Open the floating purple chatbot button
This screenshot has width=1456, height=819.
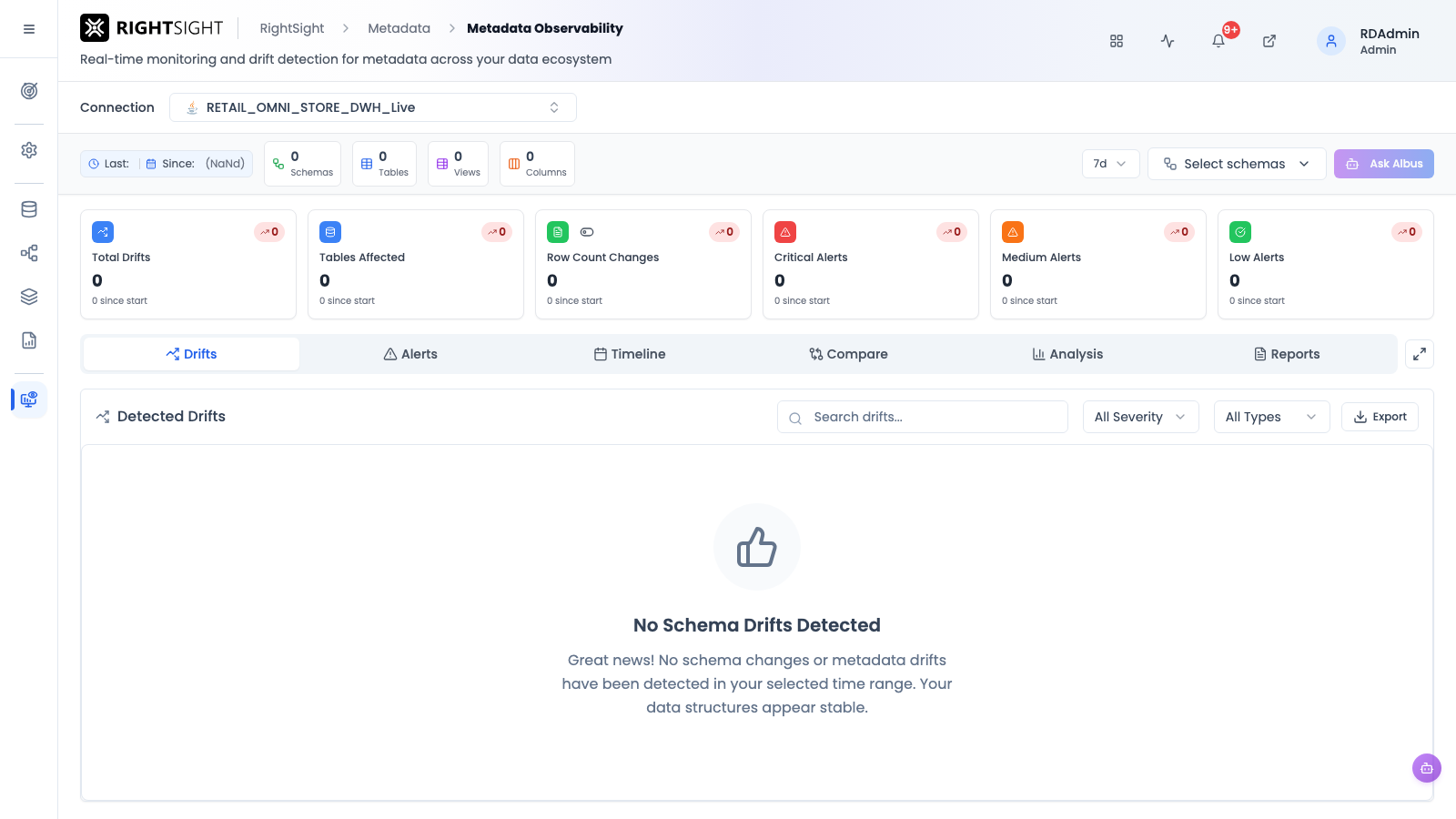click(1427, 768)
